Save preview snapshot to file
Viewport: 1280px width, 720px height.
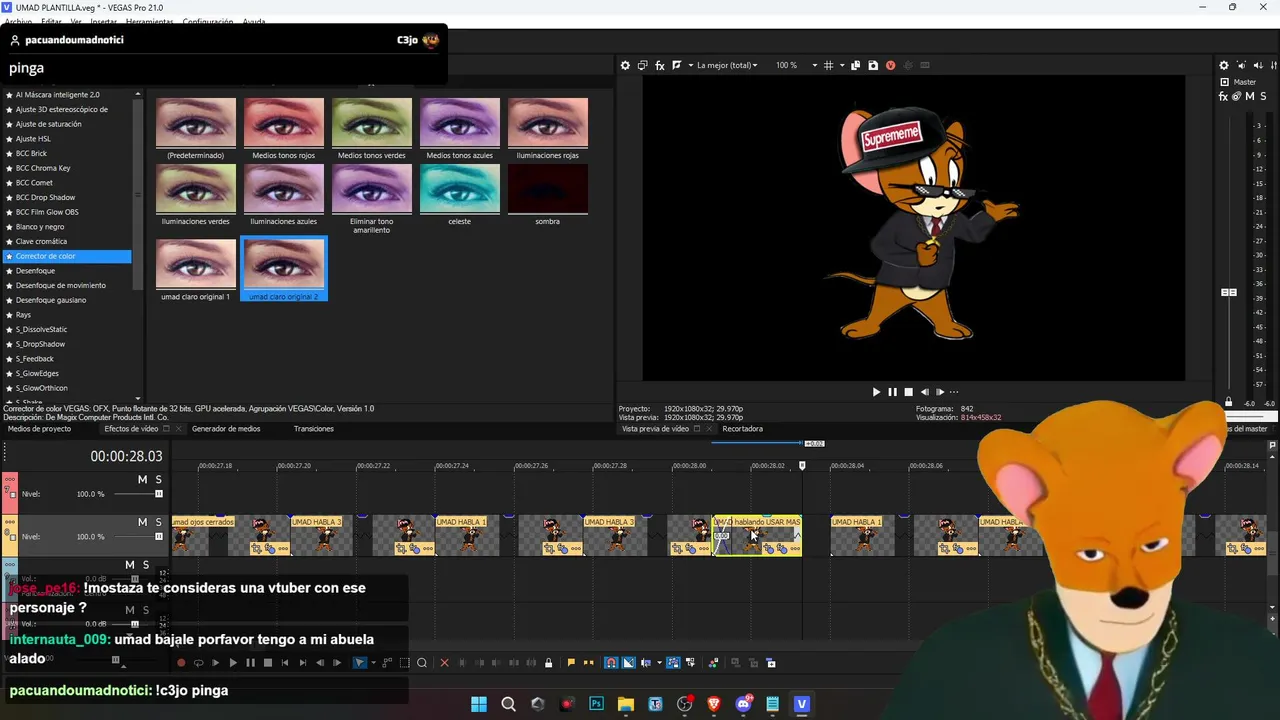pyautogui.click(x=873, y=65)
